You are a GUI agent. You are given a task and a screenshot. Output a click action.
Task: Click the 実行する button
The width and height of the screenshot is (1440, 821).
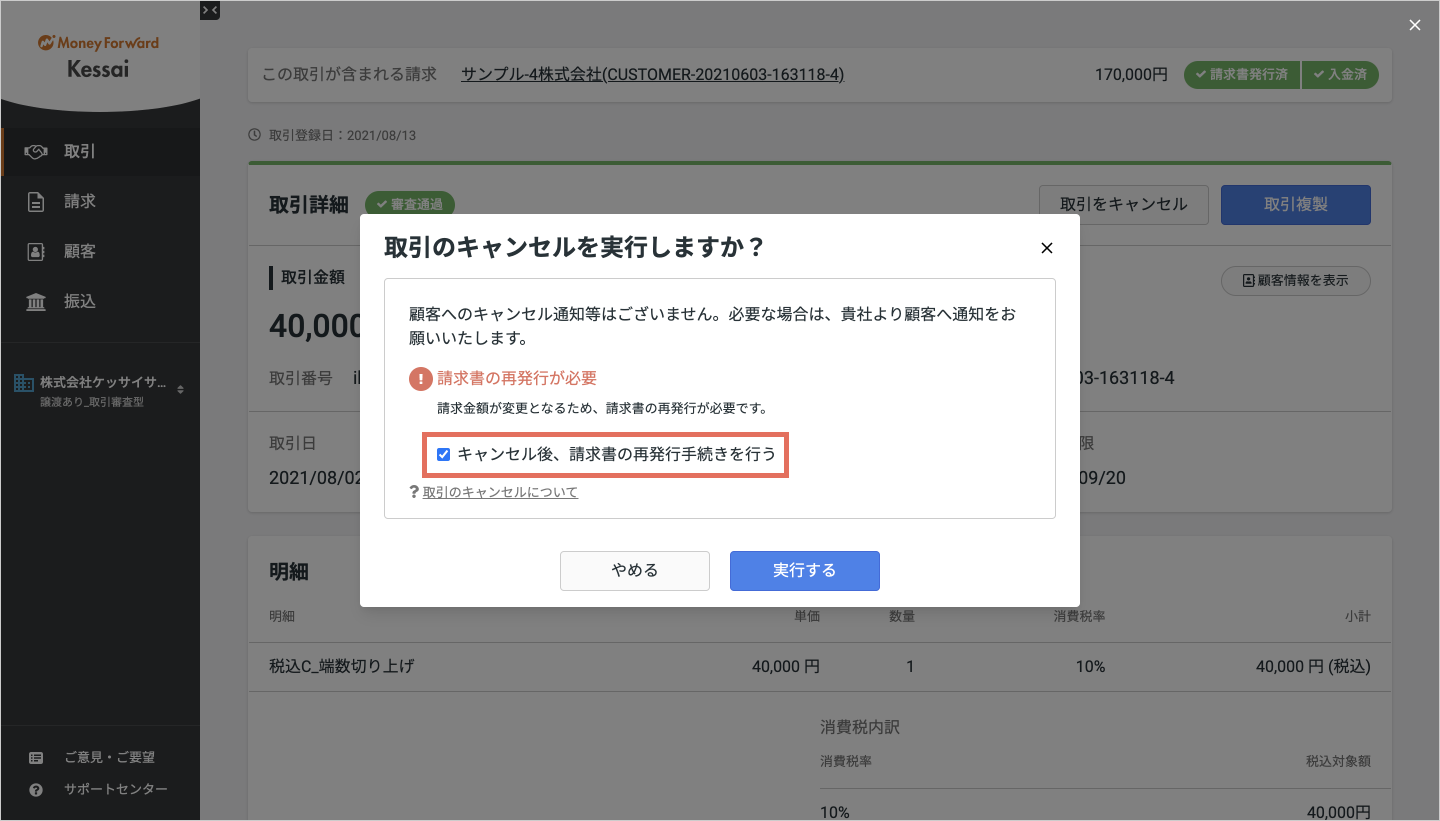point(804,570)
